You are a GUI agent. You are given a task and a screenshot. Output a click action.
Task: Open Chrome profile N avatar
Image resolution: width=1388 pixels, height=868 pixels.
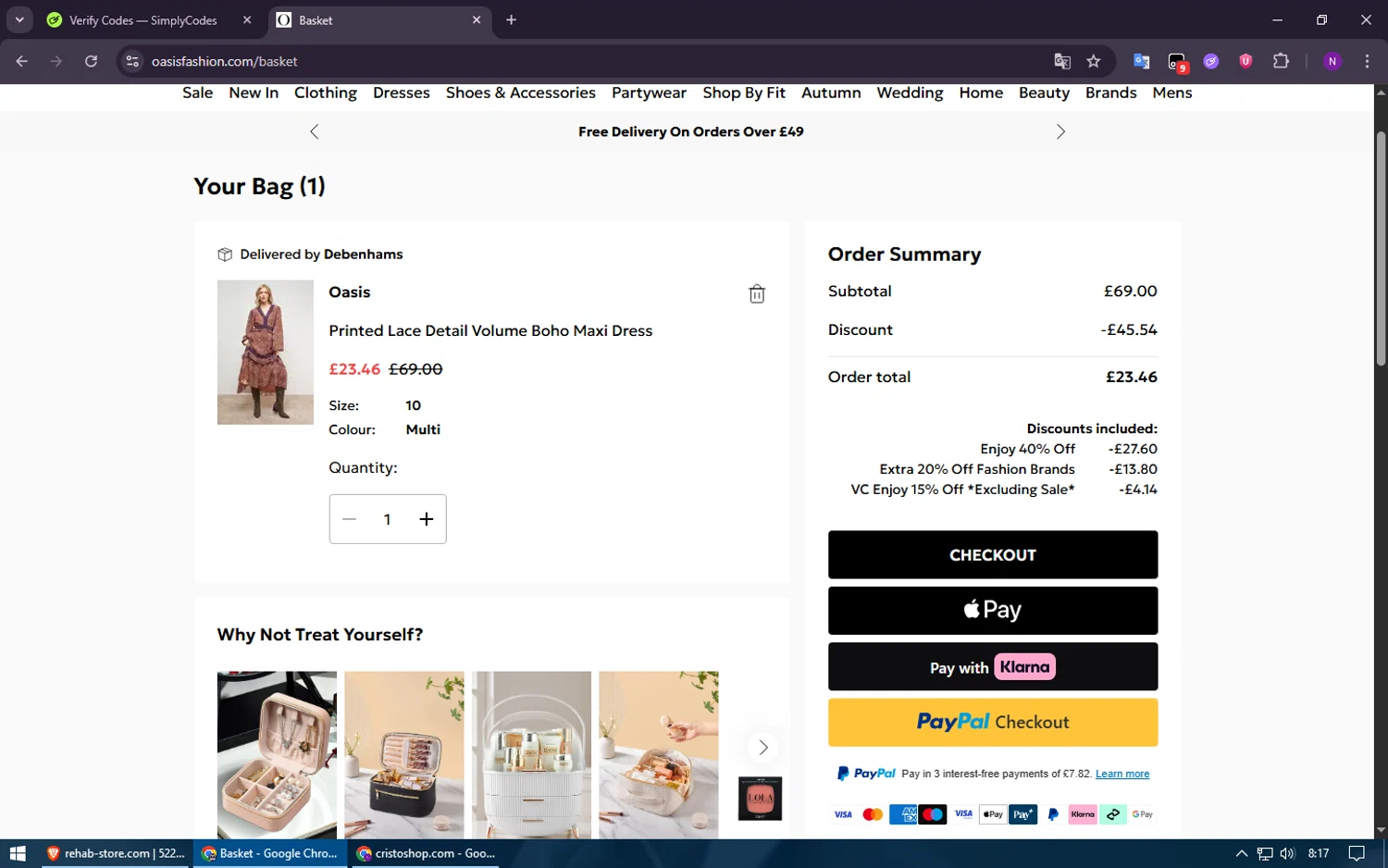tap(1332, 61)
